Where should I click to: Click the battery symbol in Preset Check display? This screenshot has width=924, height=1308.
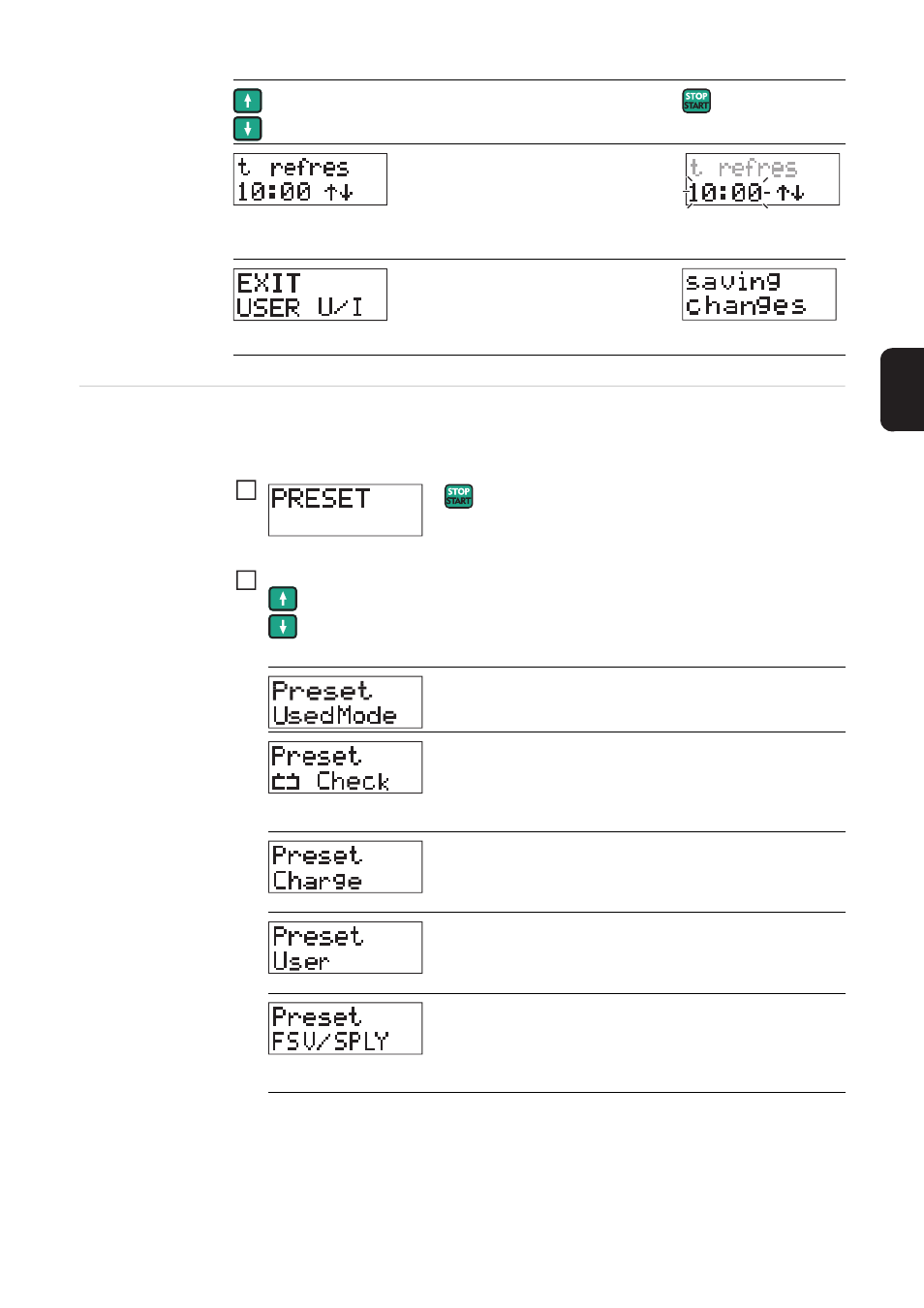[x=286, y=782]
